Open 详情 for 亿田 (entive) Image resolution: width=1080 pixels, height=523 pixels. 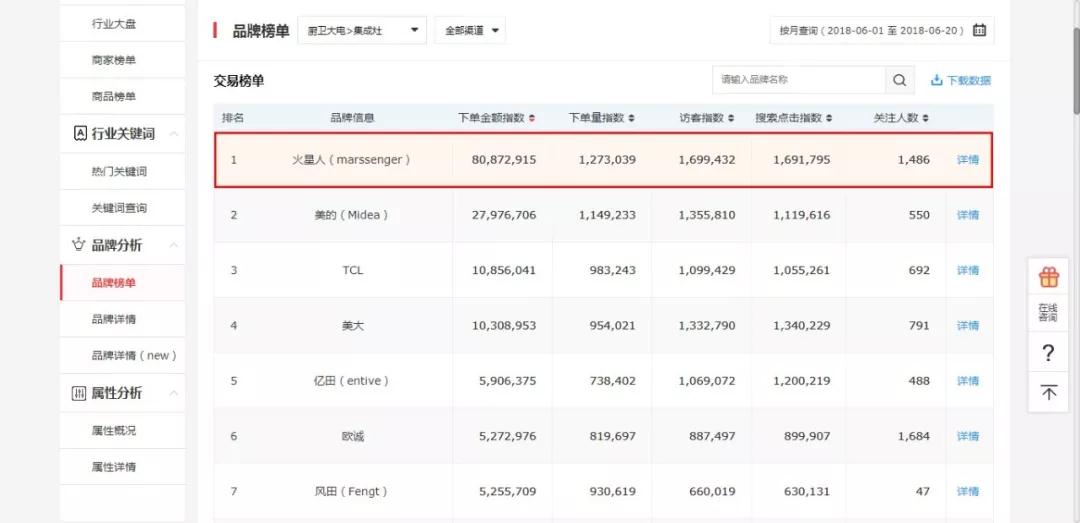(x=968, y=380)
